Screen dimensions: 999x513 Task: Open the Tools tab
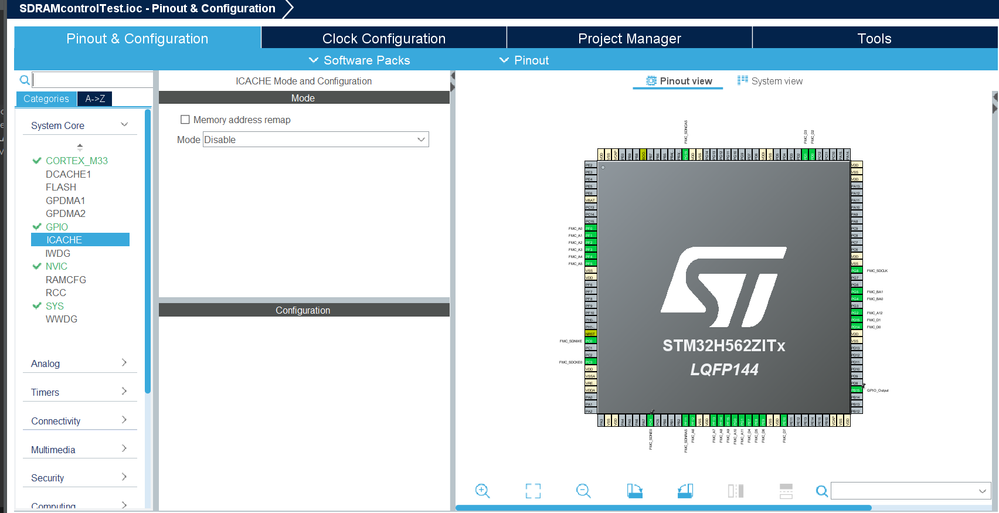[874, 38]
